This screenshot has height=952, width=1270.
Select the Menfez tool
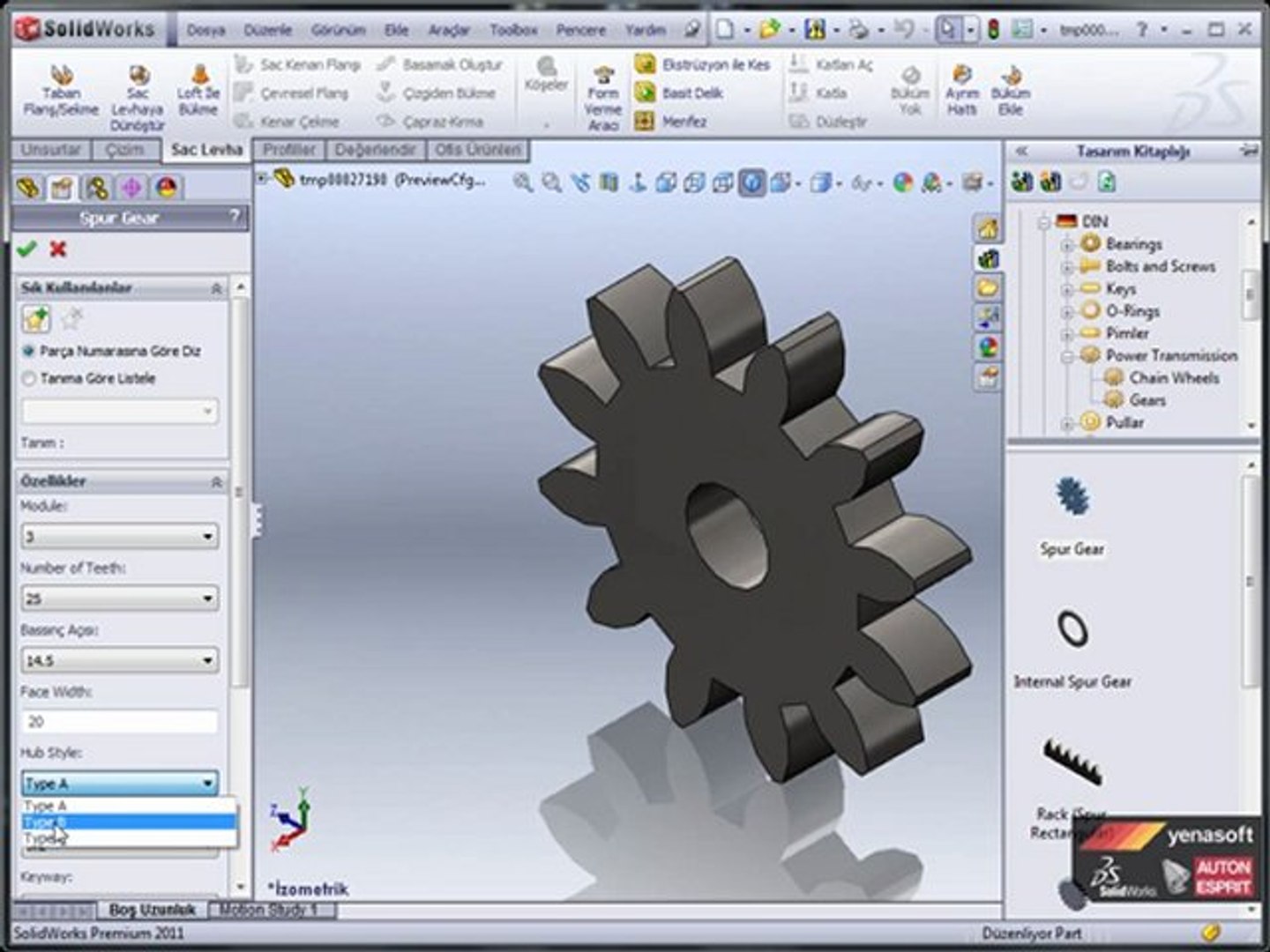pos(671,121)
